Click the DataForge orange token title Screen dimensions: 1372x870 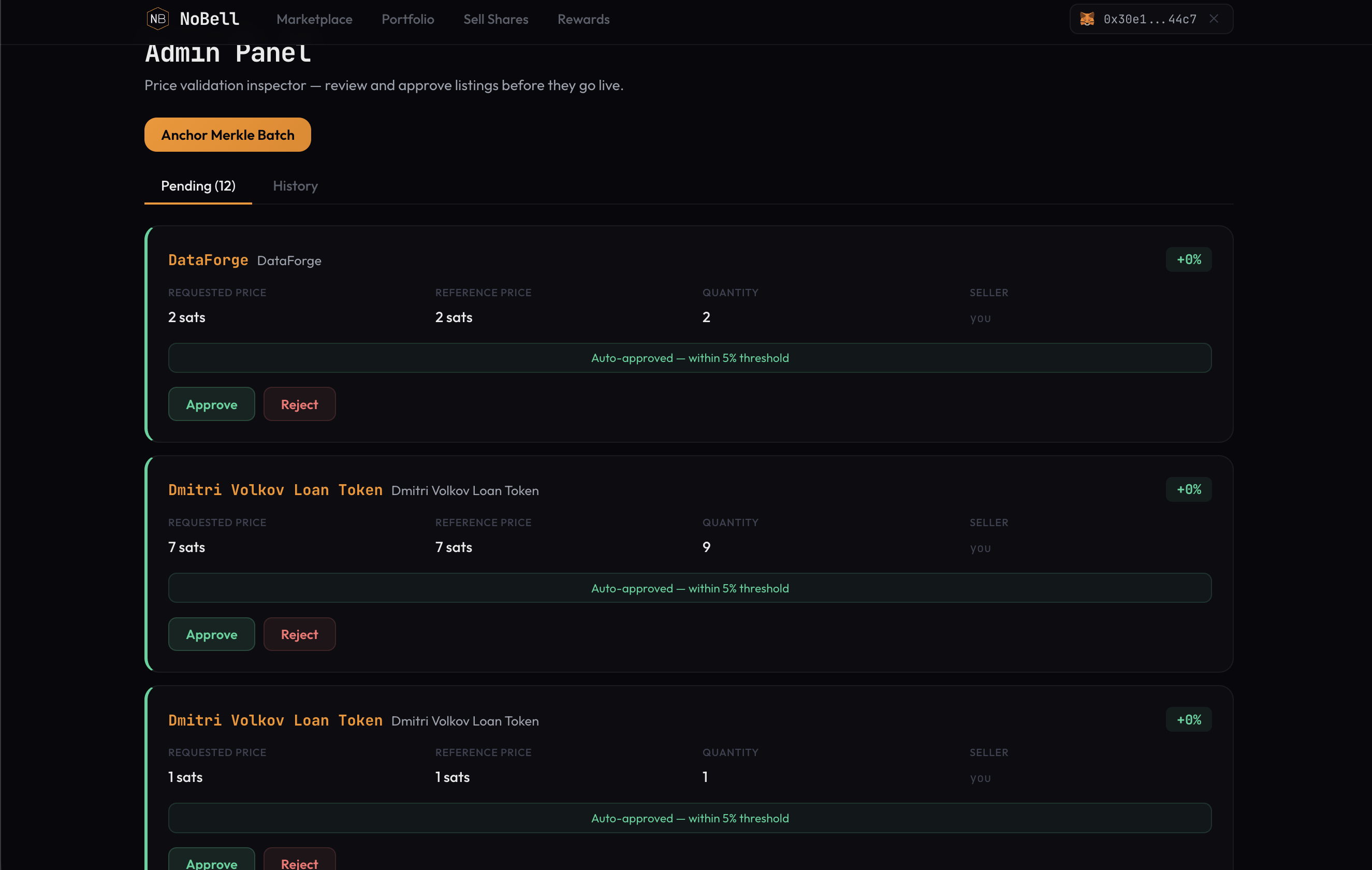(208, 260)
